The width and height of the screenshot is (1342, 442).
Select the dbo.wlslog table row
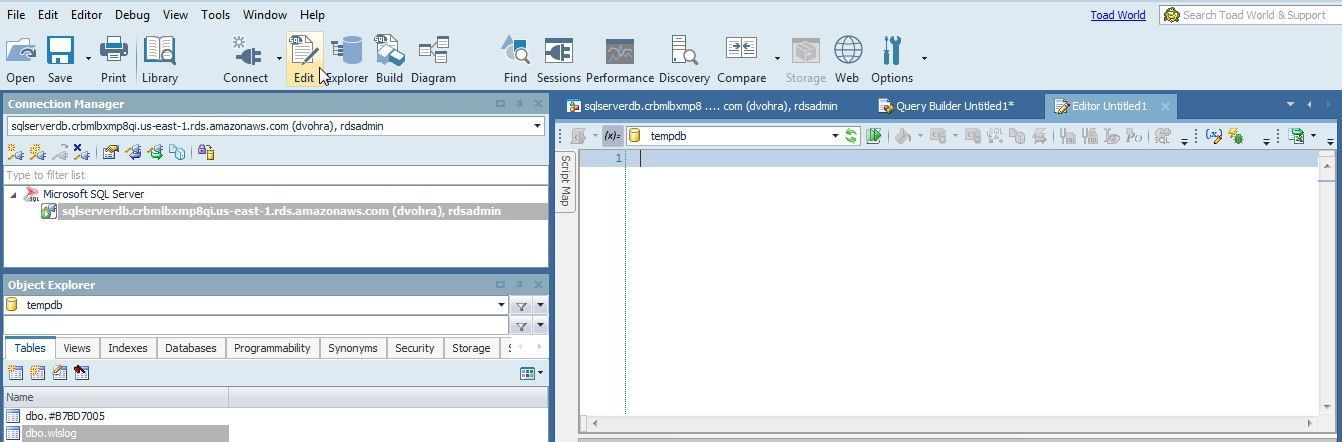116,433
